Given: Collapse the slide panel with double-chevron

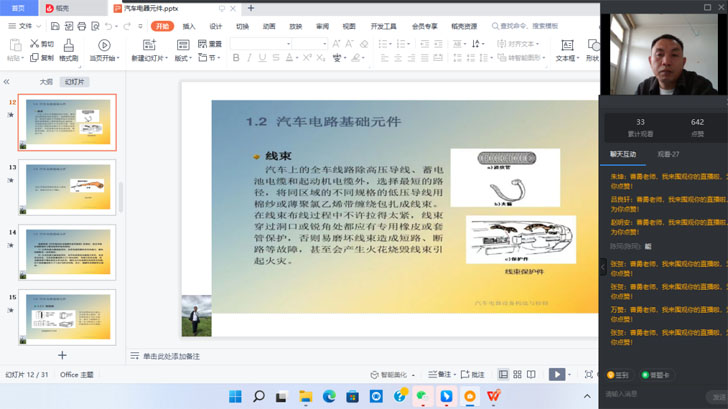Looking at the screenshot, I should coord(7,82).
